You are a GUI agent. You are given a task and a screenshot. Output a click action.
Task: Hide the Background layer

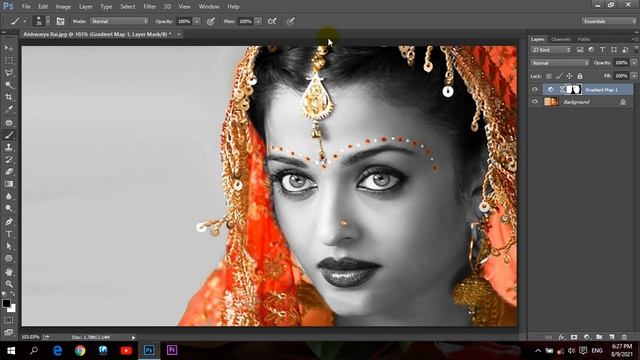click(535, 102)
